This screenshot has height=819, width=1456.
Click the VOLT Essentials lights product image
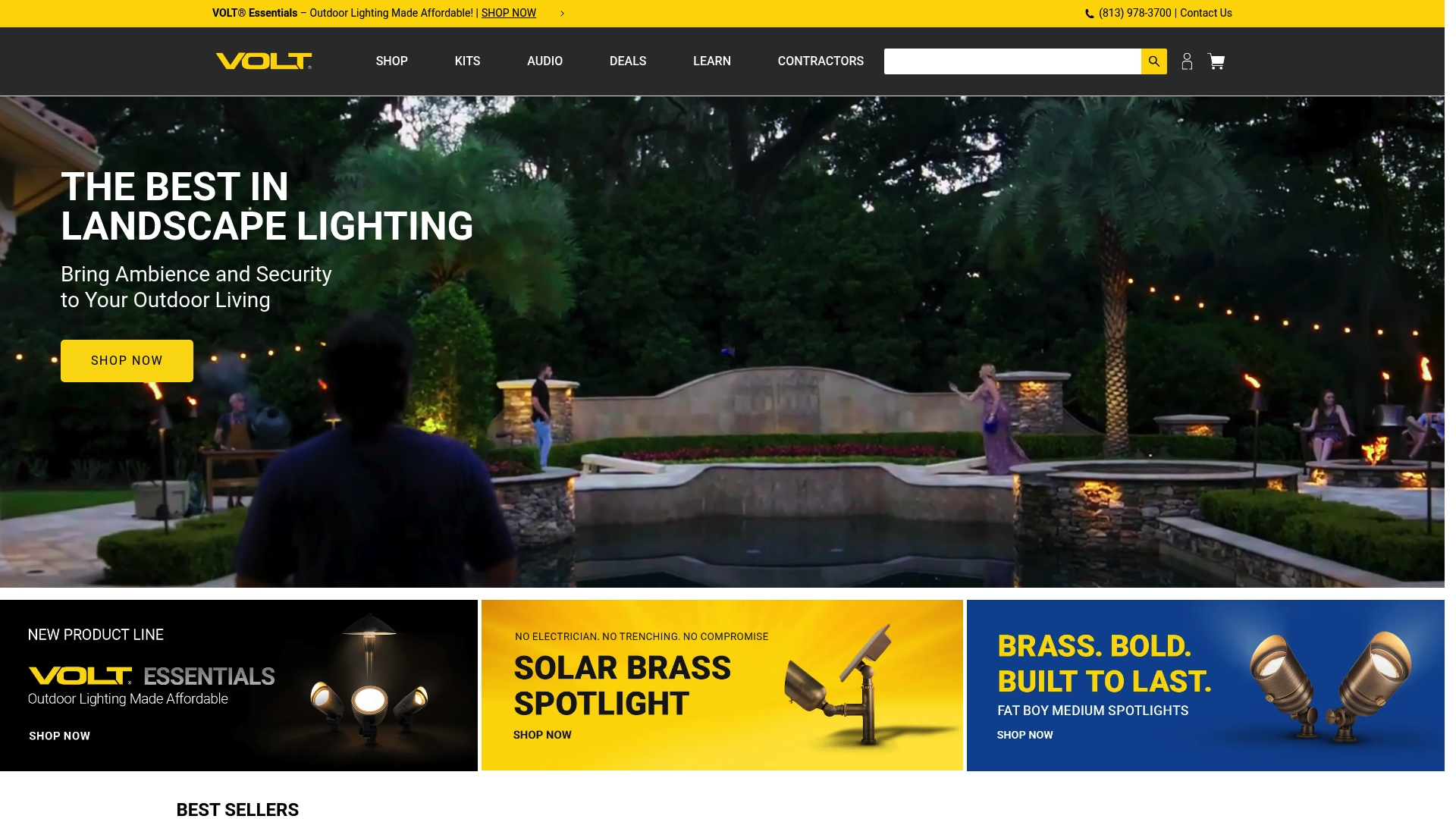point(369,679)
